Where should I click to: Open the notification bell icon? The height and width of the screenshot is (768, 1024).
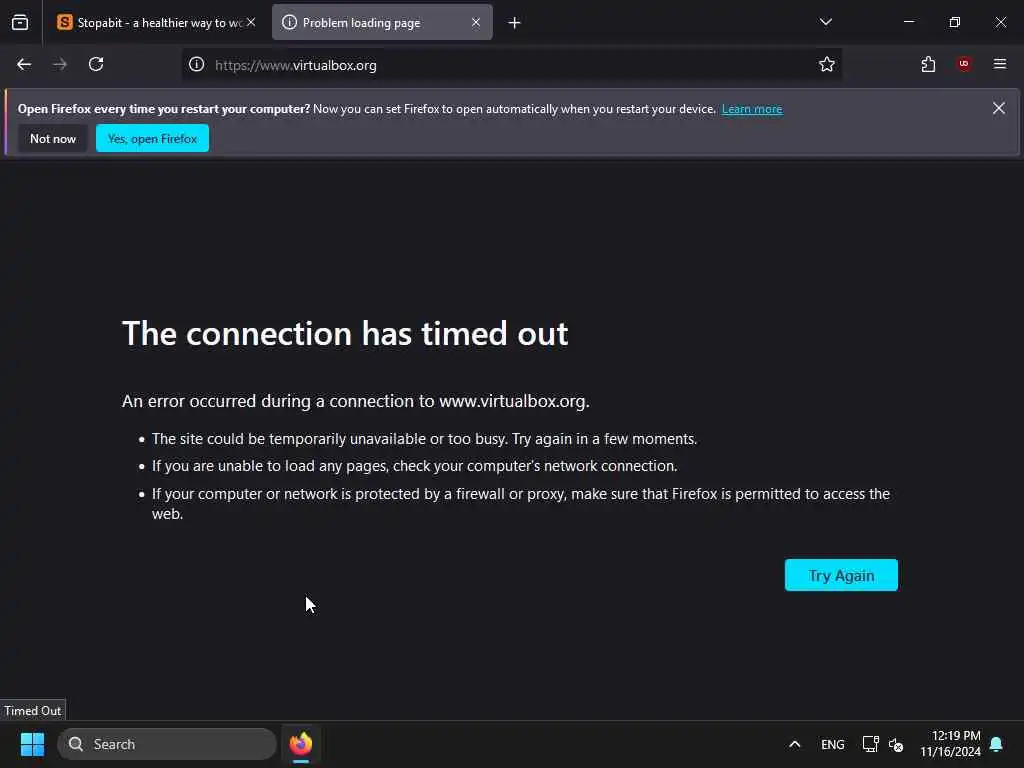(x=996, y=744)
